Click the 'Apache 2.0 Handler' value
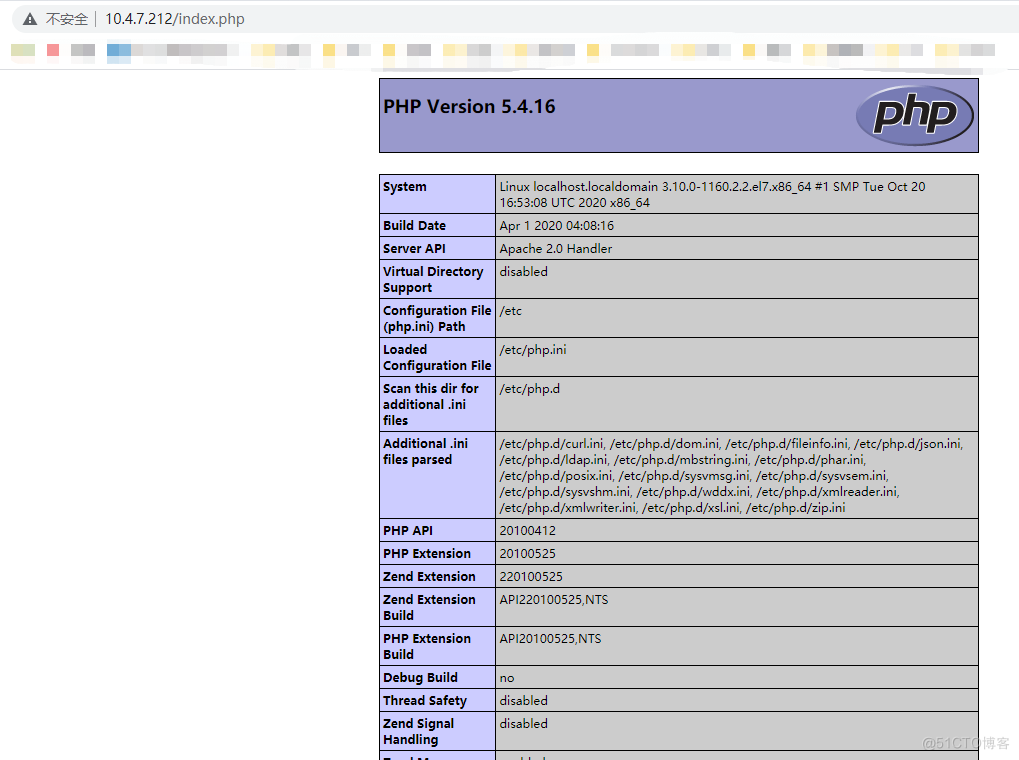1019x760 pixels. click(x=556, y=248)
